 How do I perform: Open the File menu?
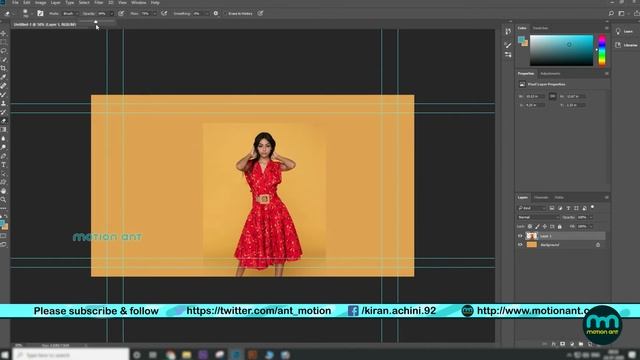[x=15, y=2]
